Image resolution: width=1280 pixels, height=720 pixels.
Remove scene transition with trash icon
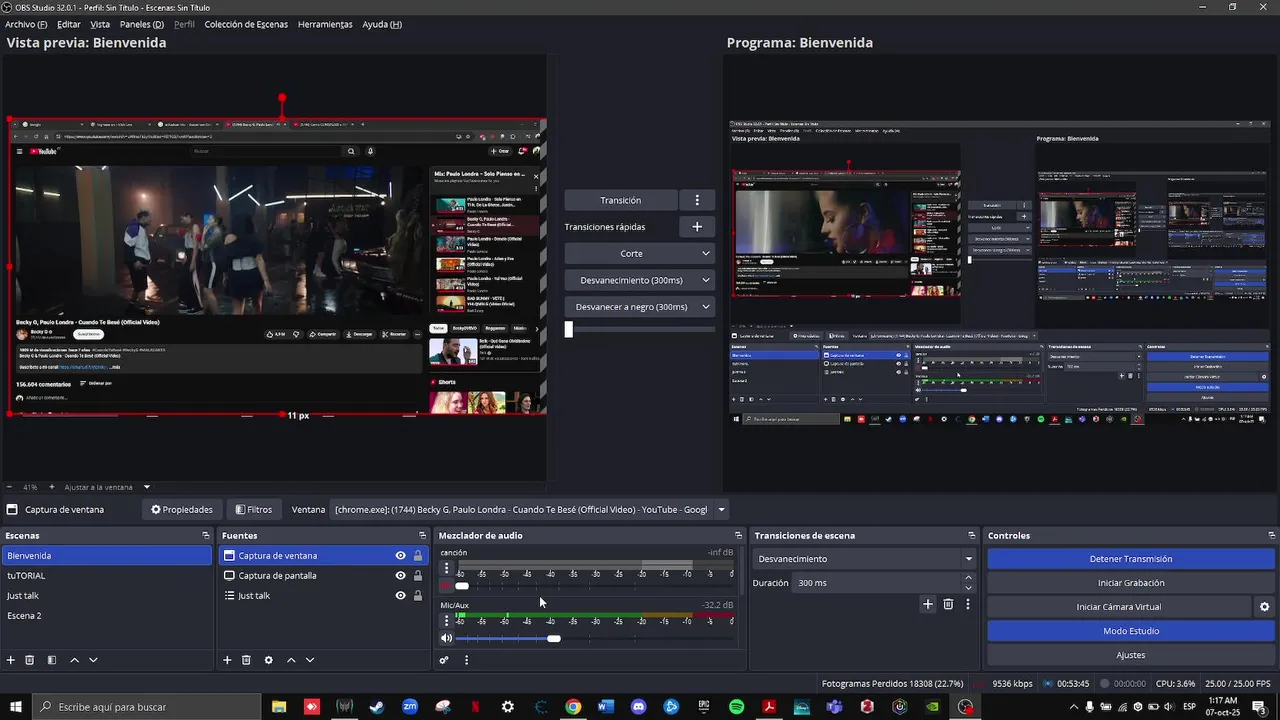[948, 604]
